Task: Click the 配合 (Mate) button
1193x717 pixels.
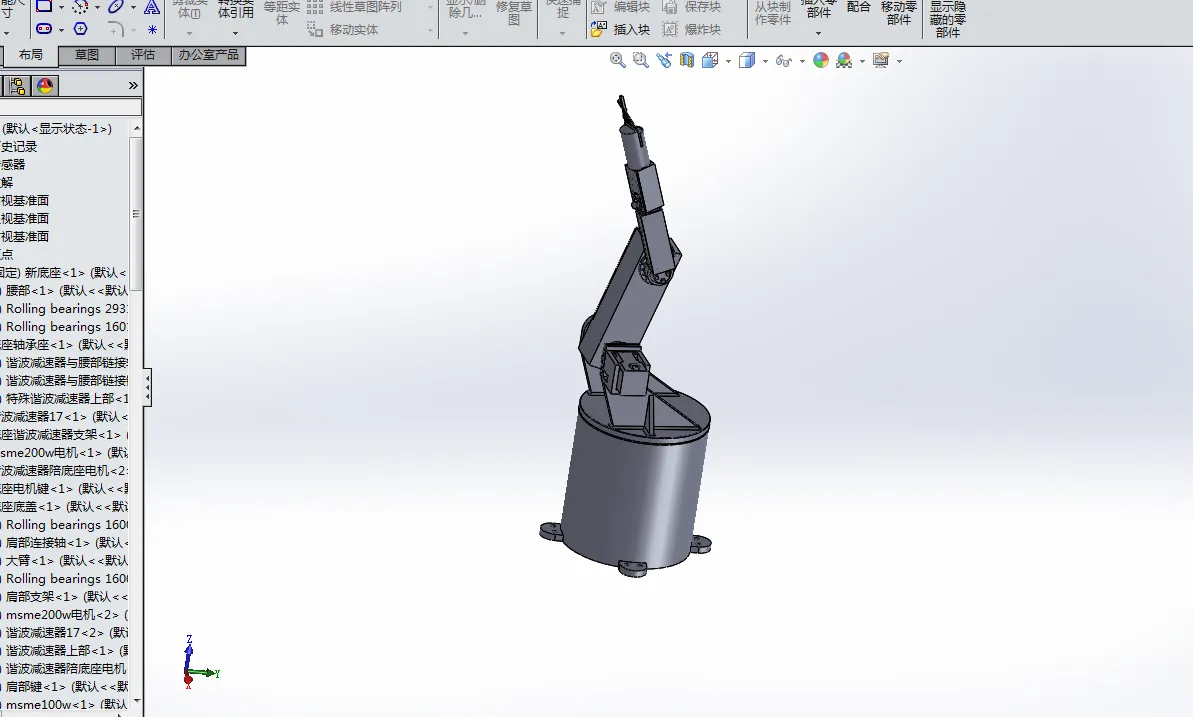Action: (859, 8)
